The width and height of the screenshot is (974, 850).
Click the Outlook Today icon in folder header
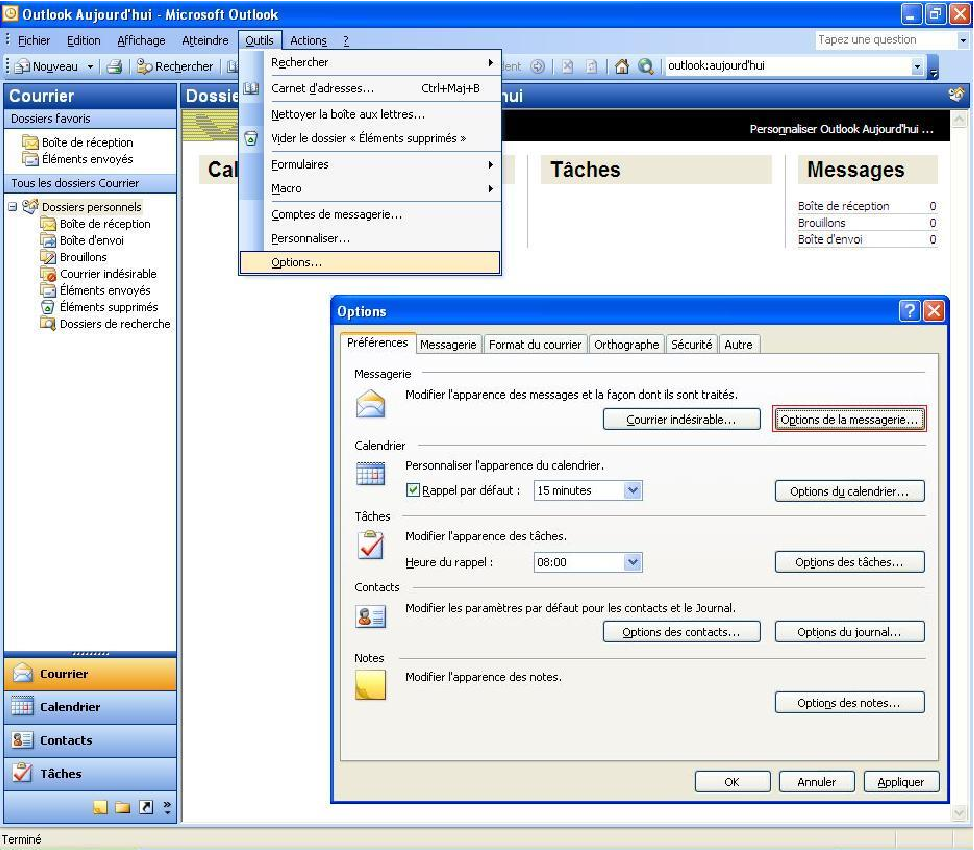(956, 95)
